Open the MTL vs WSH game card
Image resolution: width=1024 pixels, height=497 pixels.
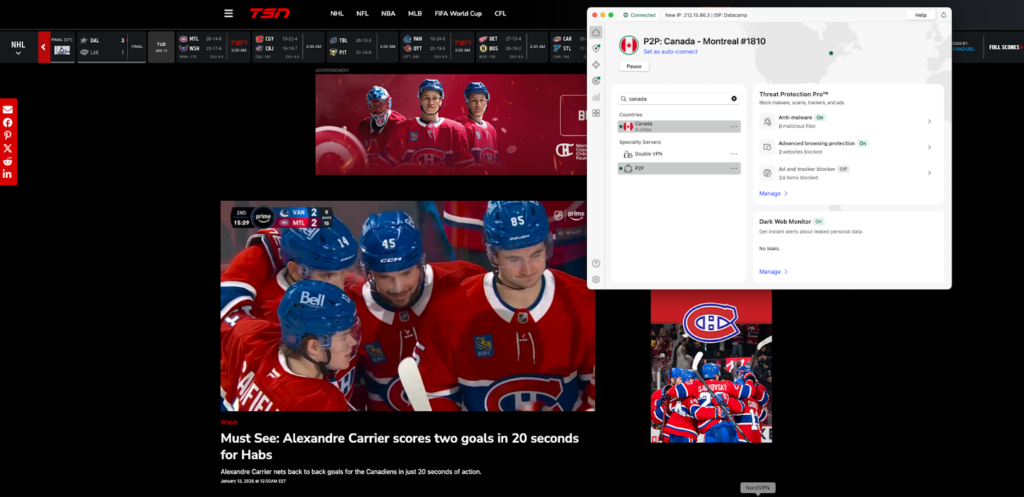tap(213, 47)
